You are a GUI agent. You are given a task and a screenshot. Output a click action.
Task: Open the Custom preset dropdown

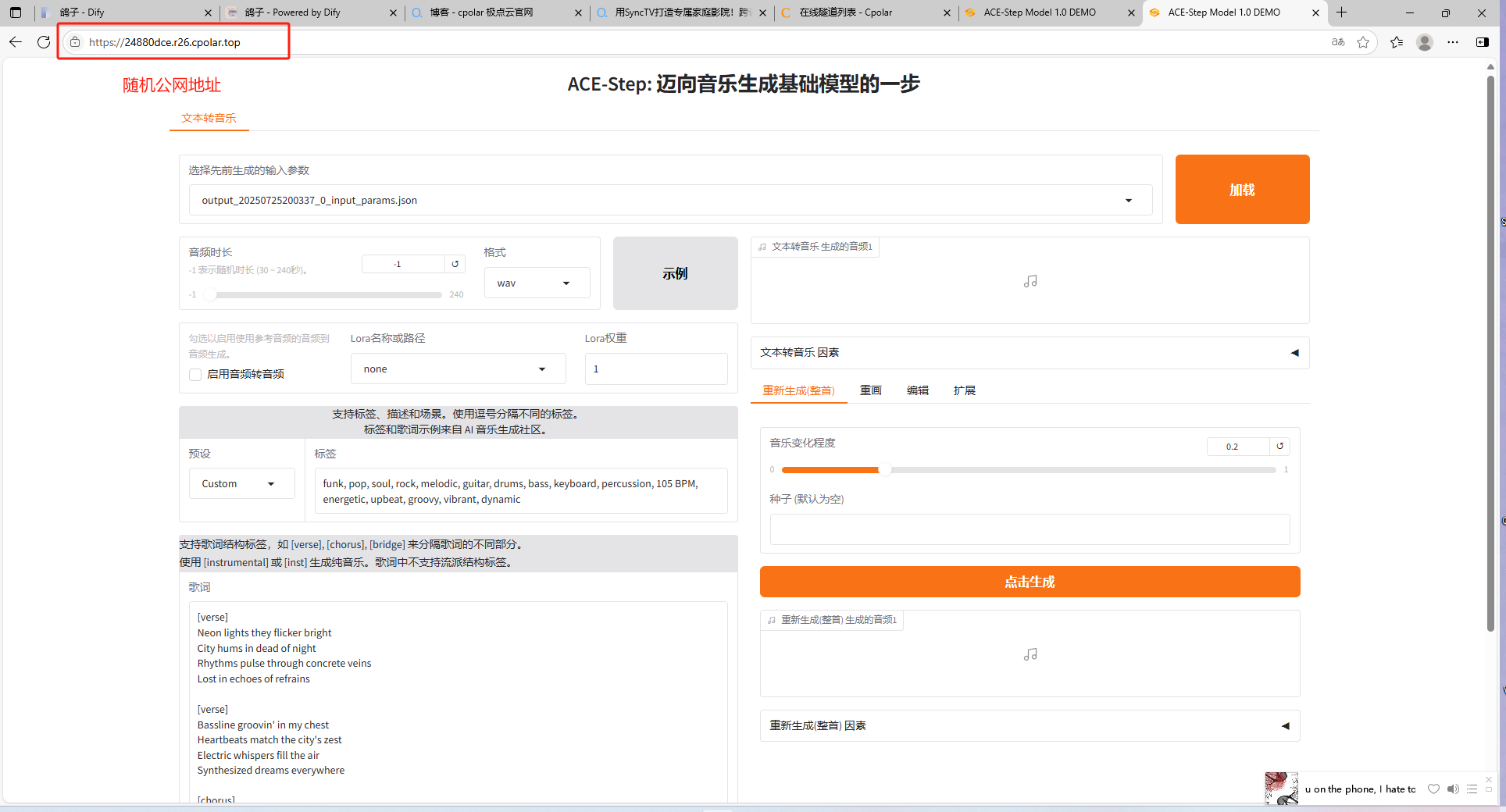[x=241, y=483]
